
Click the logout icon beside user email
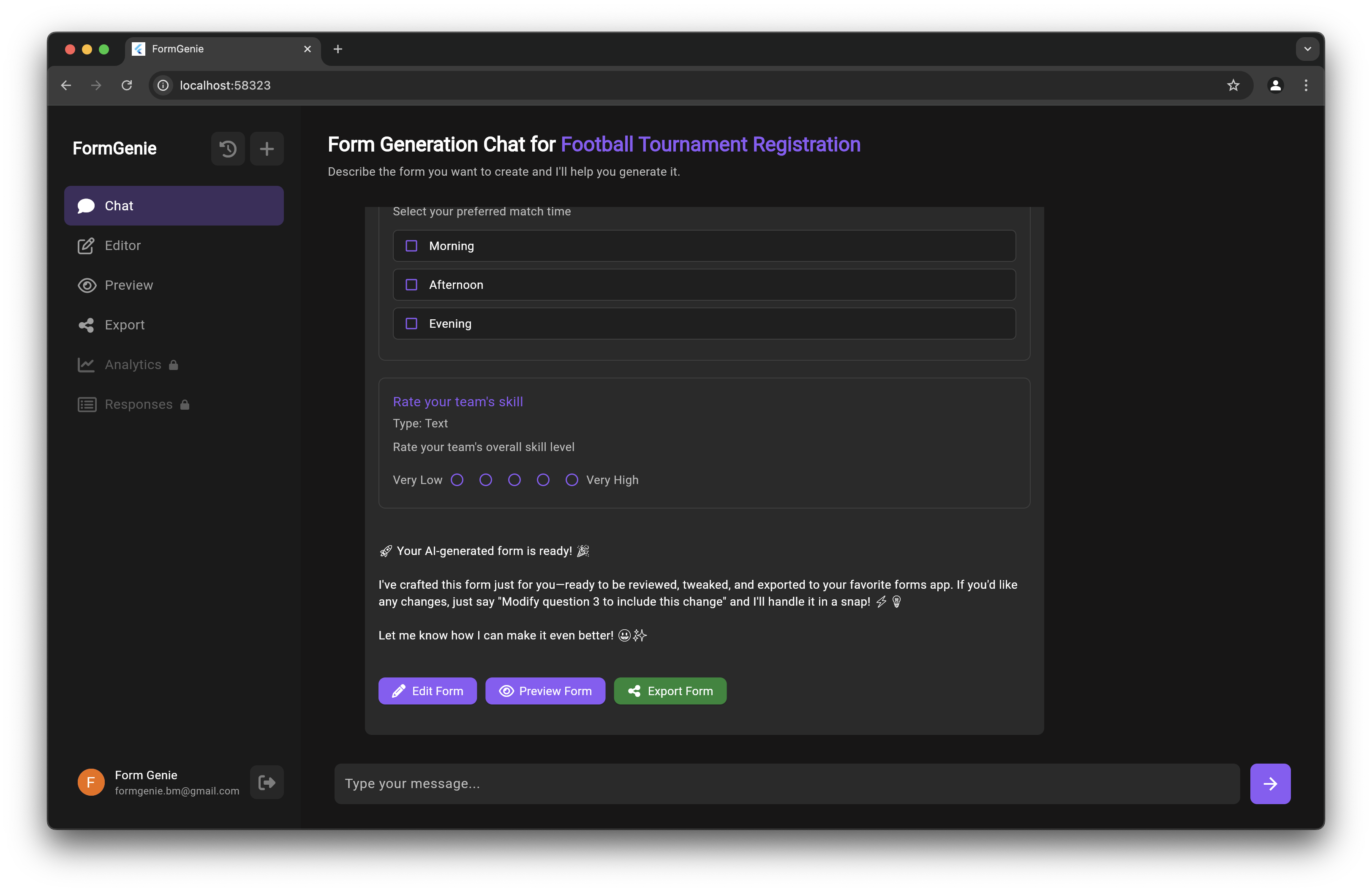266,782
